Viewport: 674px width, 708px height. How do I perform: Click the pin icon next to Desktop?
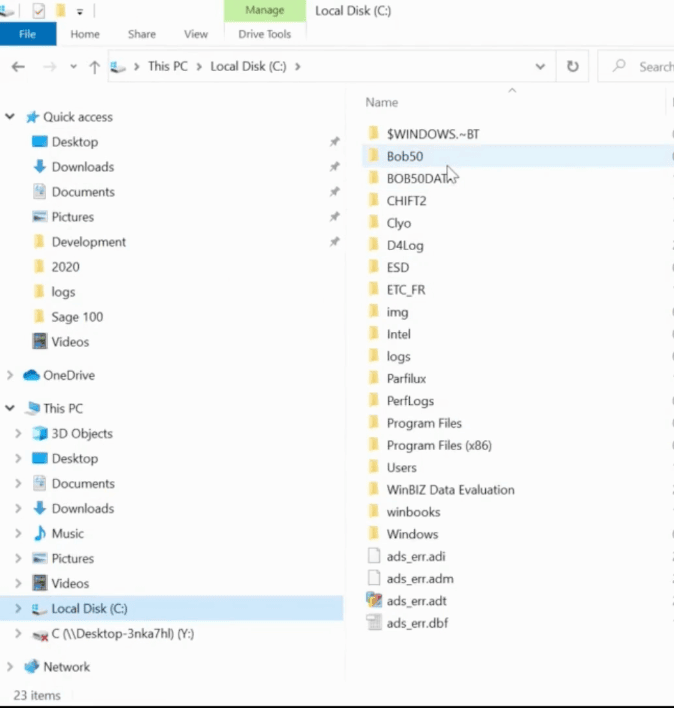click(x=335, y=142)
